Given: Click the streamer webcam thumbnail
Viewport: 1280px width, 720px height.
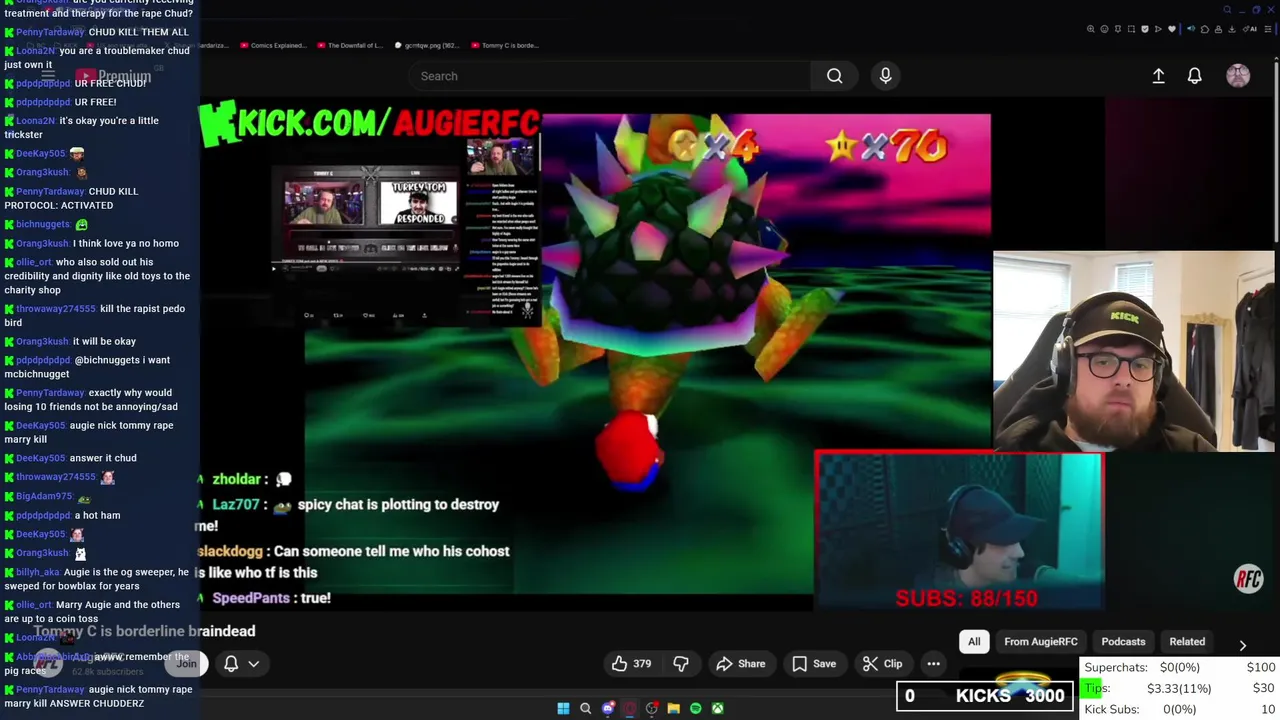Looking at the screenshot, I should (x=1134, y=351).
